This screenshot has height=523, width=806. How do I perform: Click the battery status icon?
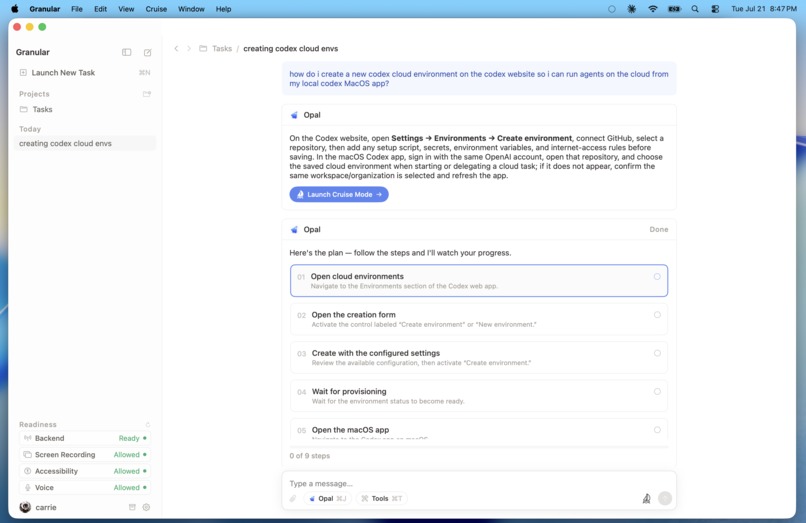[x=674, y=9]
